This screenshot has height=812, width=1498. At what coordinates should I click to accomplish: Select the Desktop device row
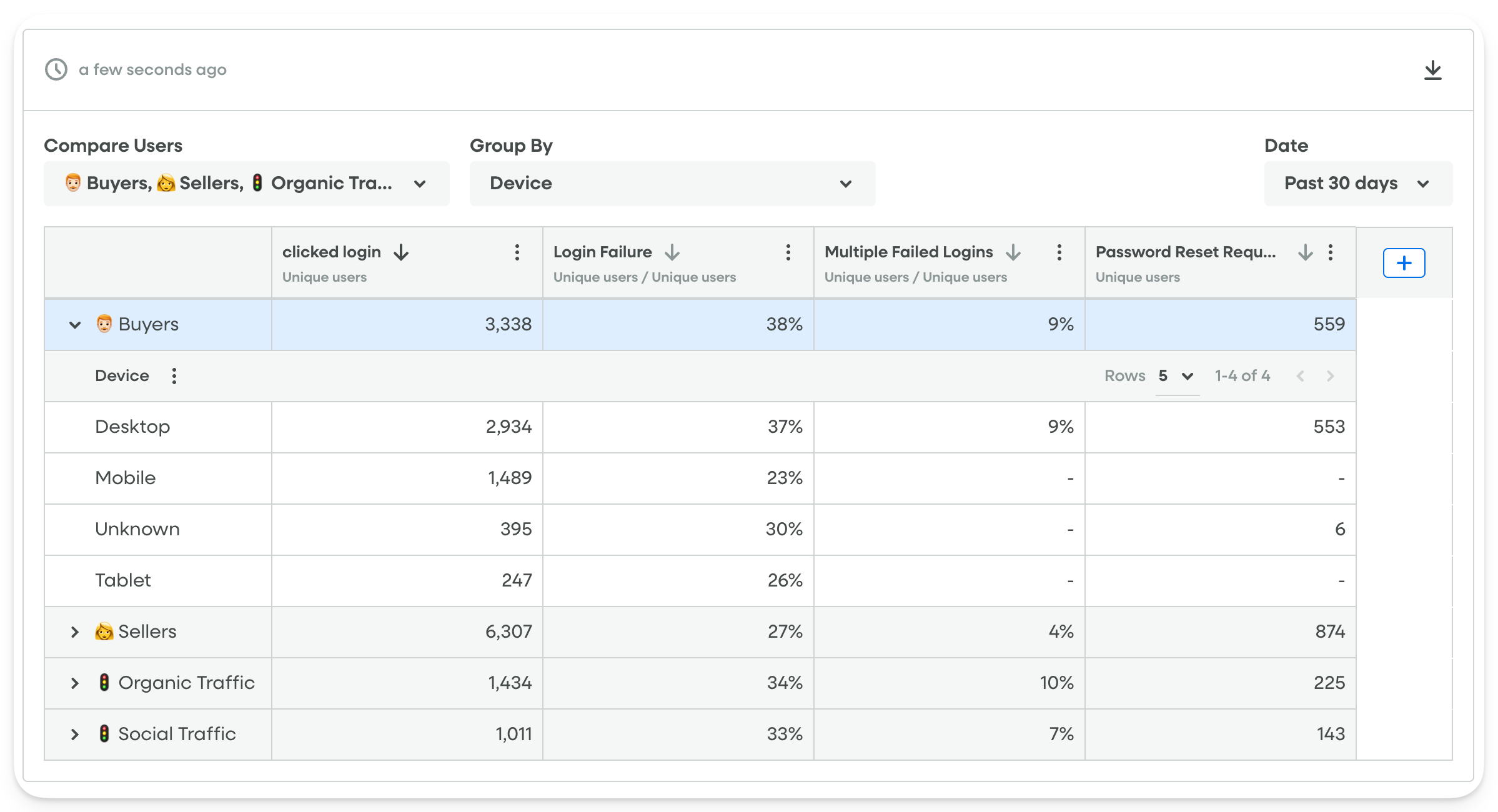(x=132, y=427)
